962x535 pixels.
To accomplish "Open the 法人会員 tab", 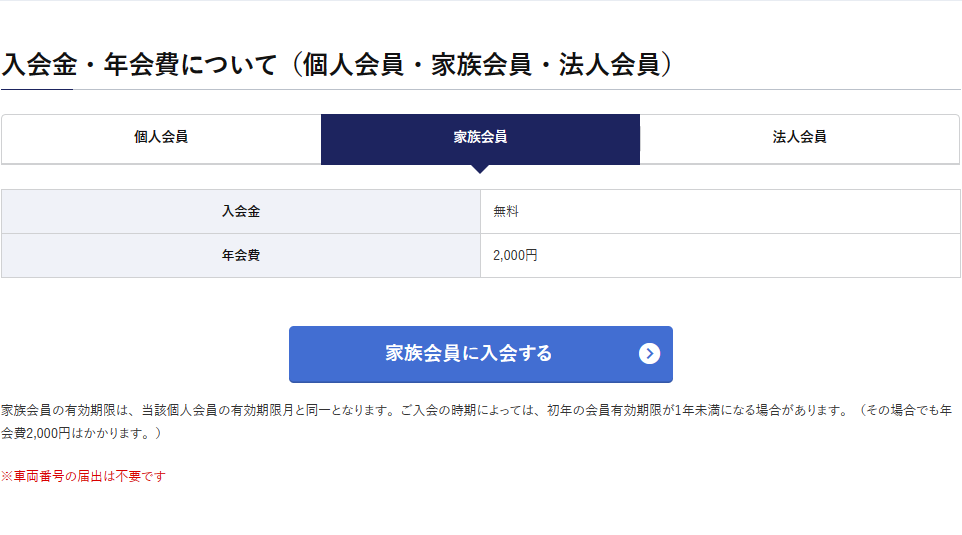I will pyautogui.click(x=799, y=139).
